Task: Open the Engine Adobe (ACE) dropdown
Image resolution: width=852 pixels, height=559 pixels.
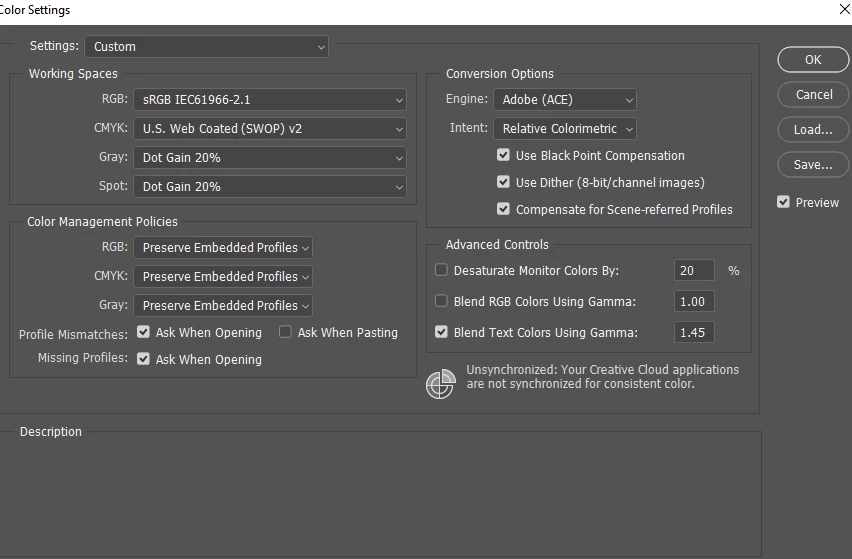Action: click(x=565, y=99)
